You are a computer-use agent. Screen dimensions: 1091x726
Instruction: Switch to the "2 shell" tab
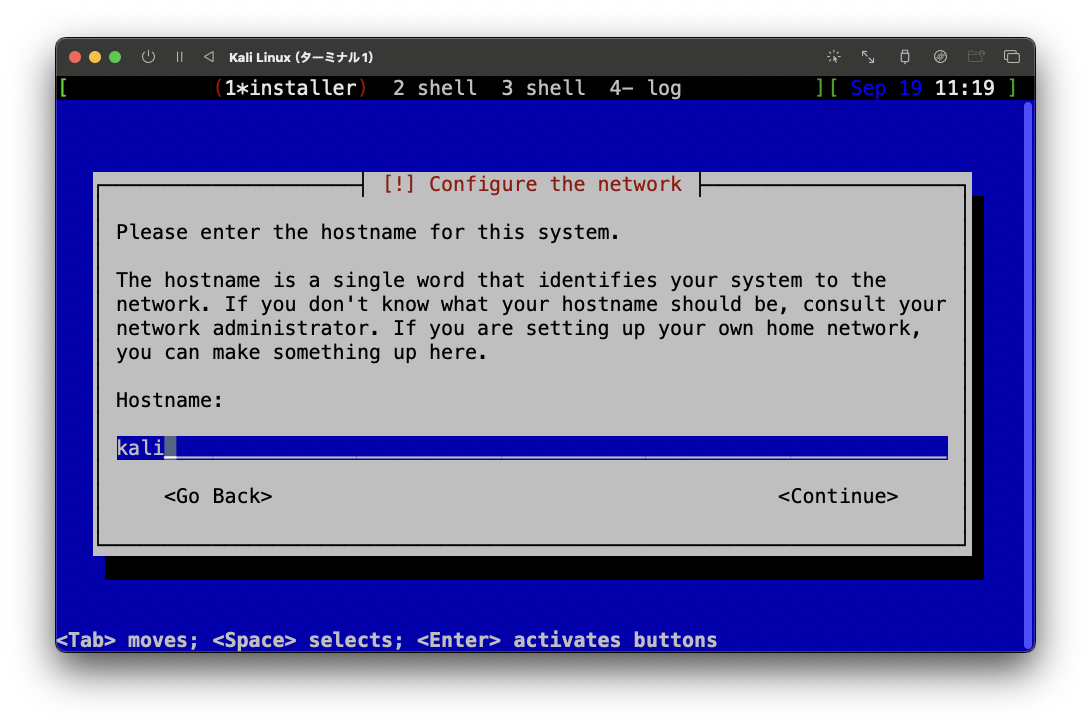pyautogui.click(x=435, y=88)
